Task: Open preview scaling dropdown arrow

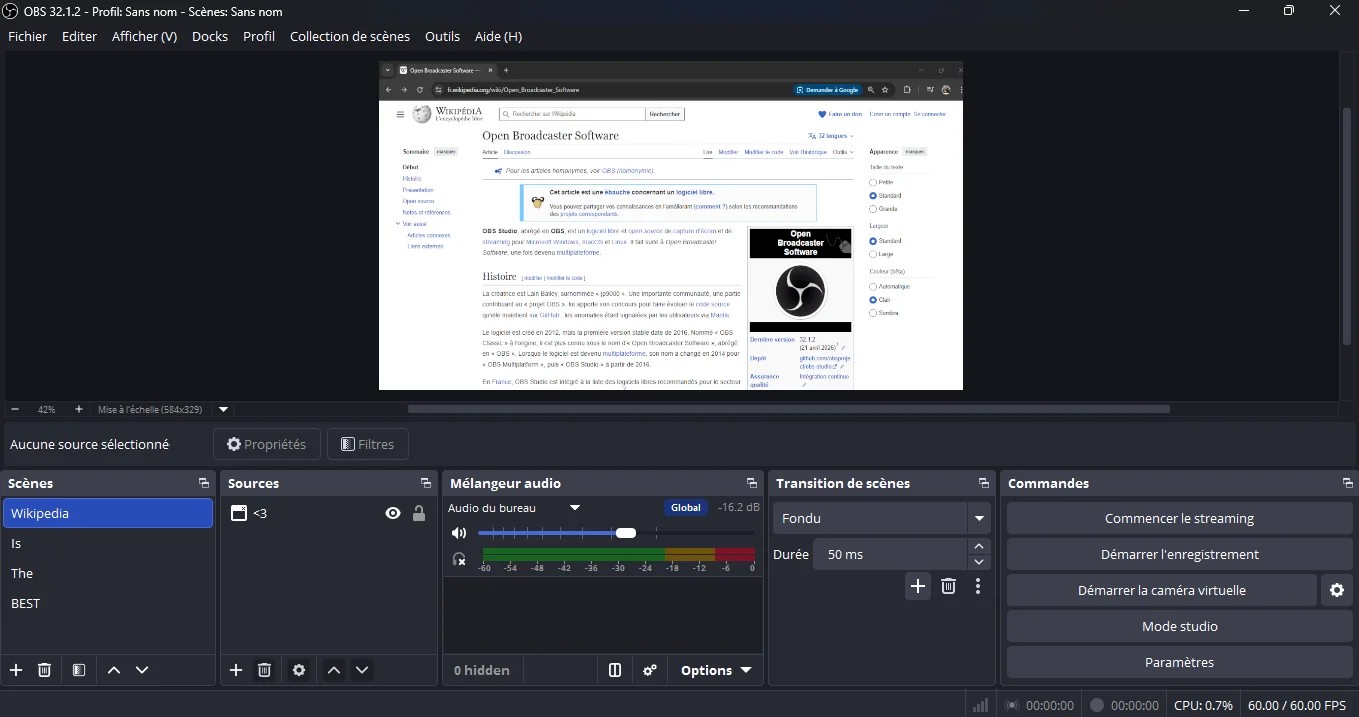Action: pyautogui.click(x=224, y=409)
